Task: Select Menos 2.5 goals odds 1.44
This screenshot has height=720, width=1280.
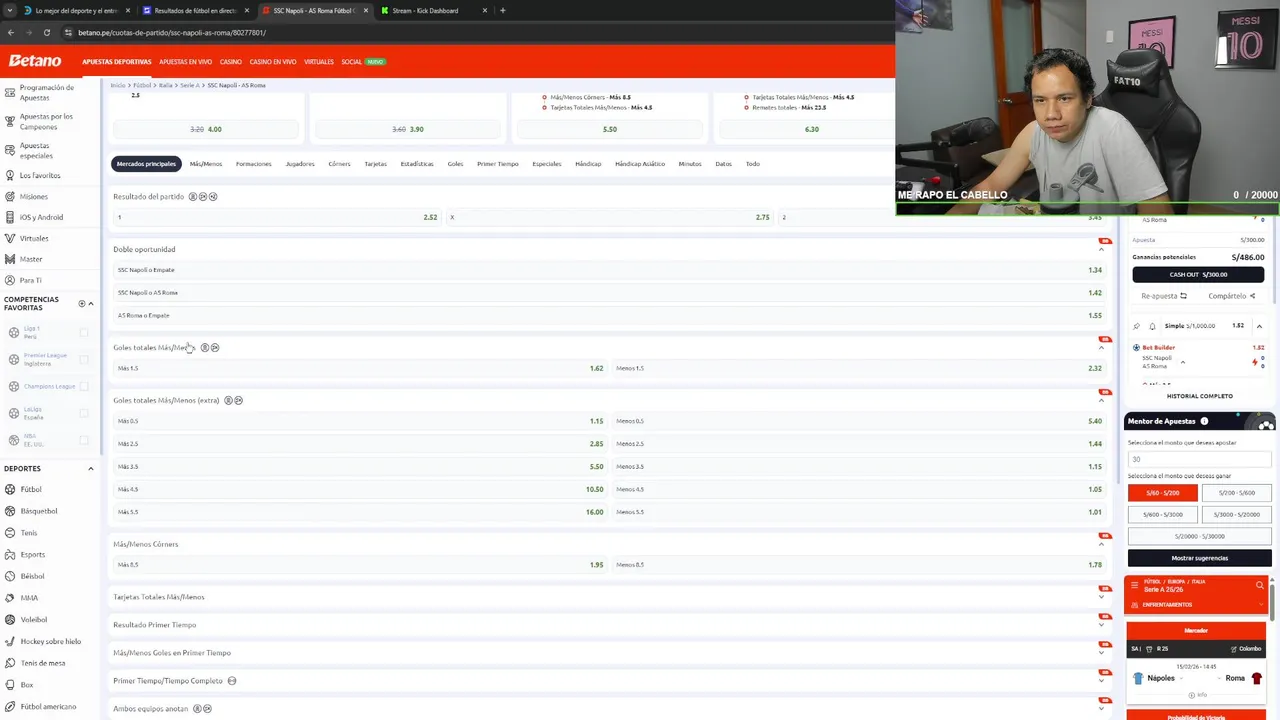Action: [x=858, y=444]
